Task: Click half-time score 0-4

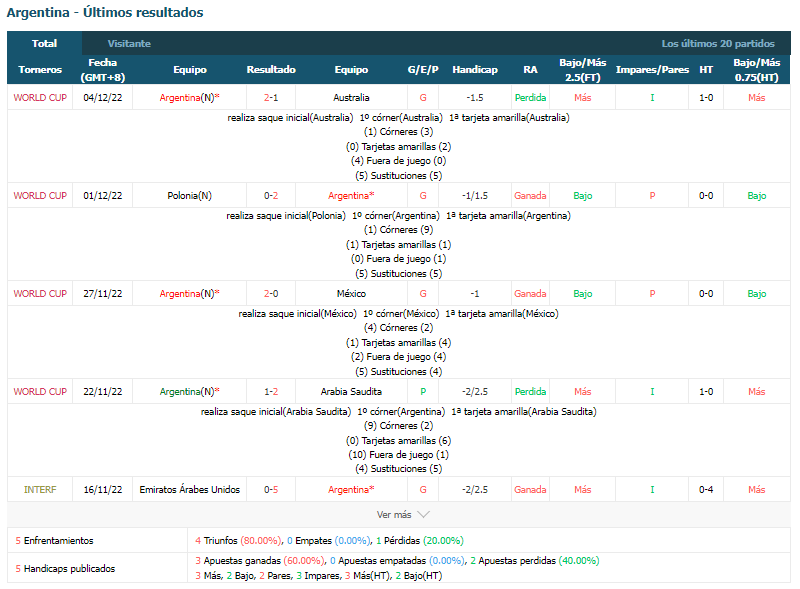Action: (706, 489)
